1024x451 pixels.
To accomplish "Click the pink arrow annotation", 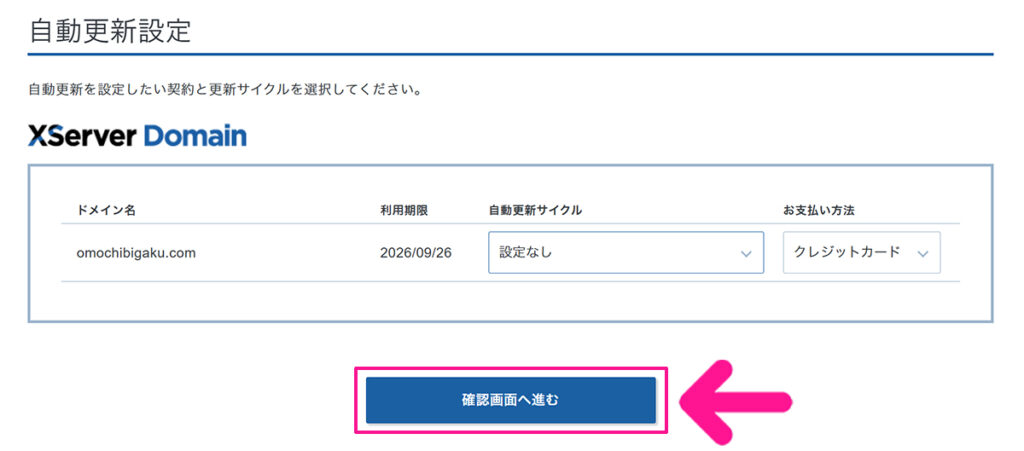I will (736, 402).
